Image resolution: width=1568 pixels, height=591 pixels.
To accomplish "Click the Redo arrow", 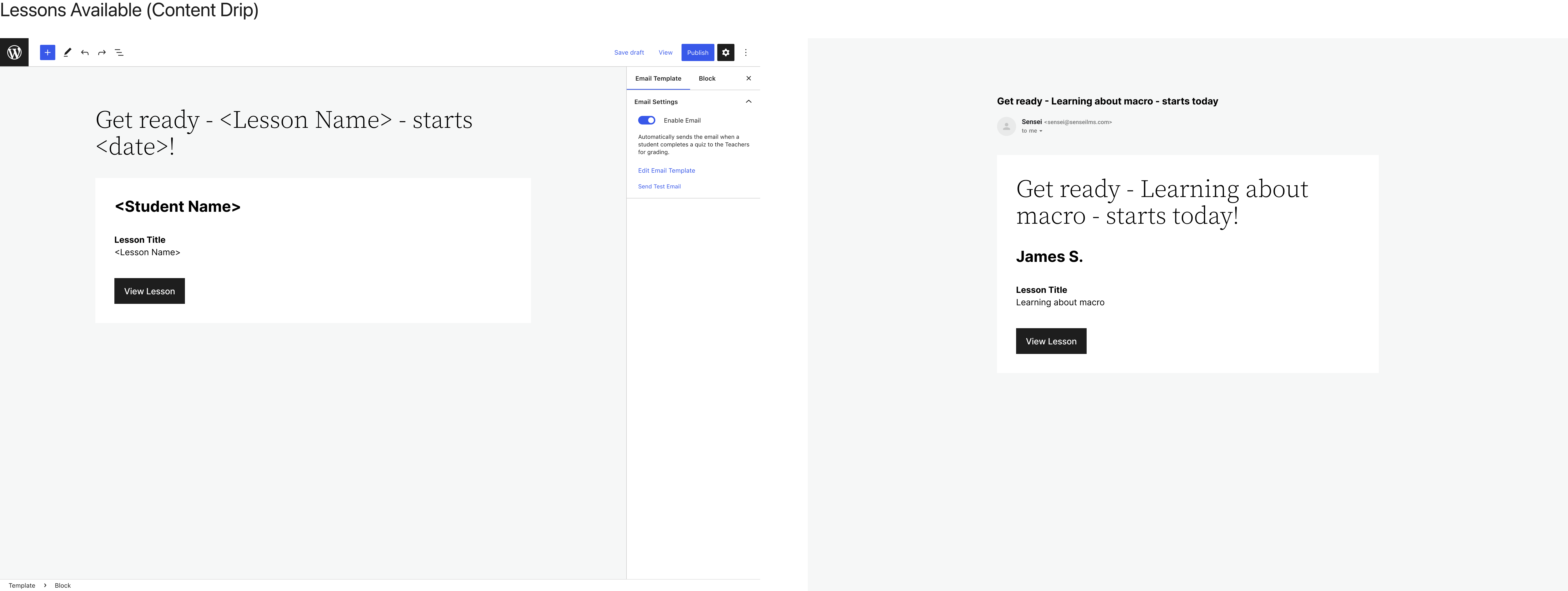I will (102, 52).
